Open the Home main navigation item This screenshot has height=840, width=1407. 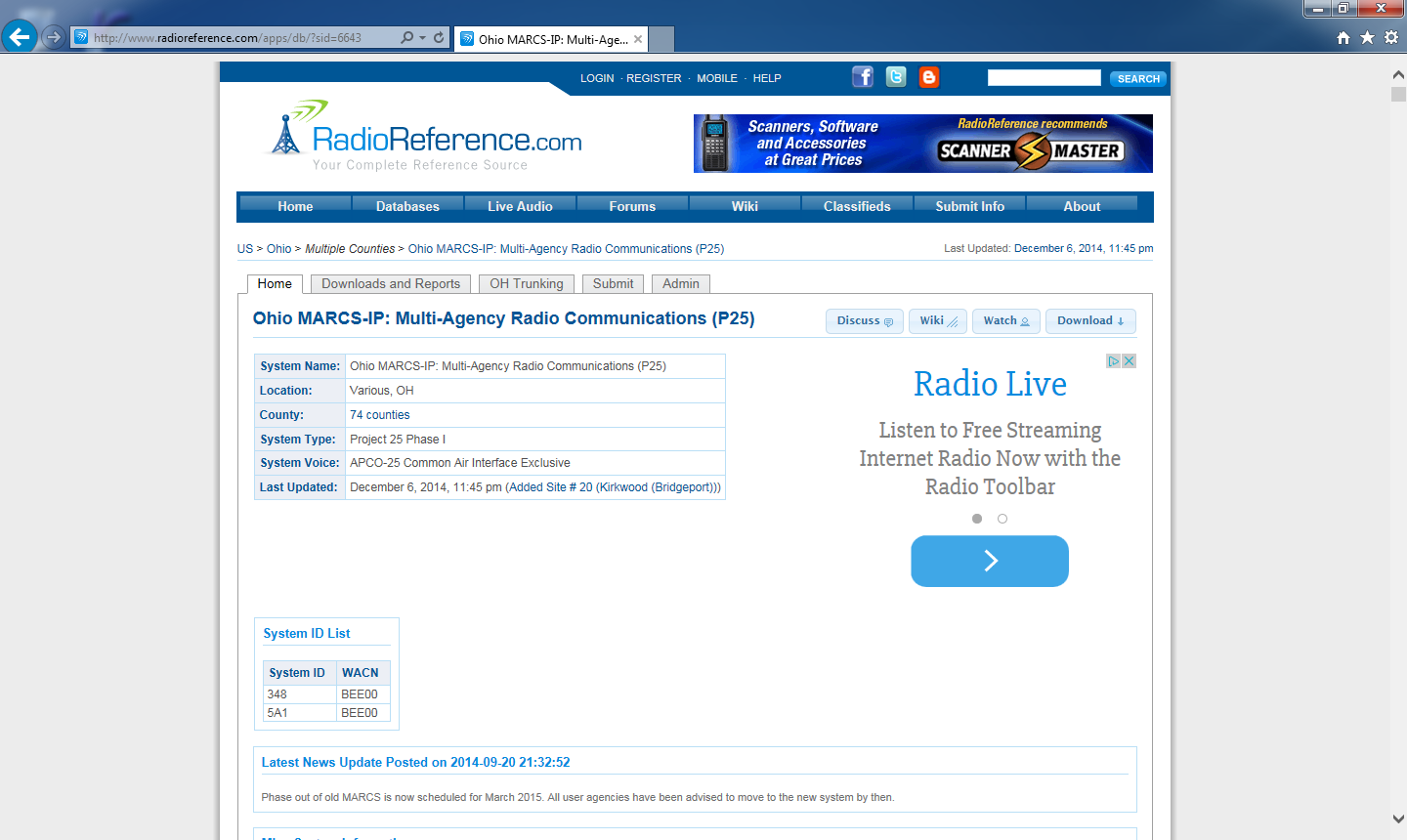click(295, 206)
